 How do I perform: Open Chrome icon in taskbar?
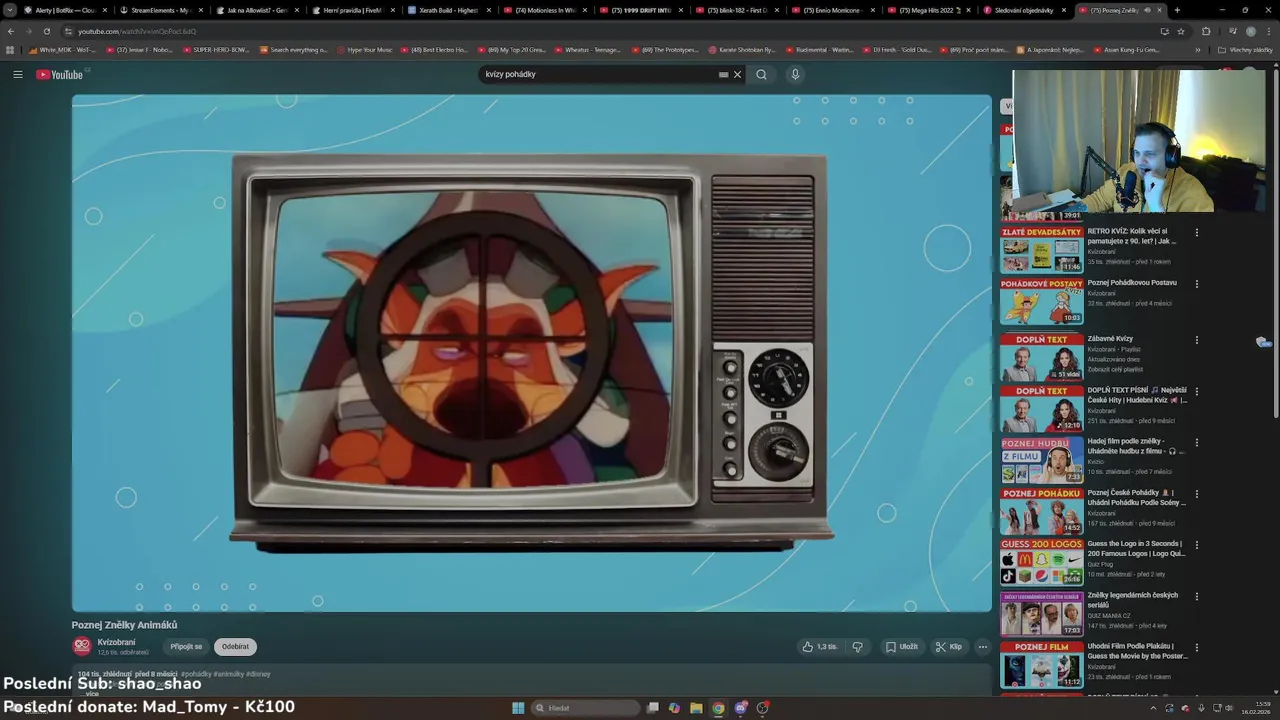pyautogui.click(x=718, y=708)
